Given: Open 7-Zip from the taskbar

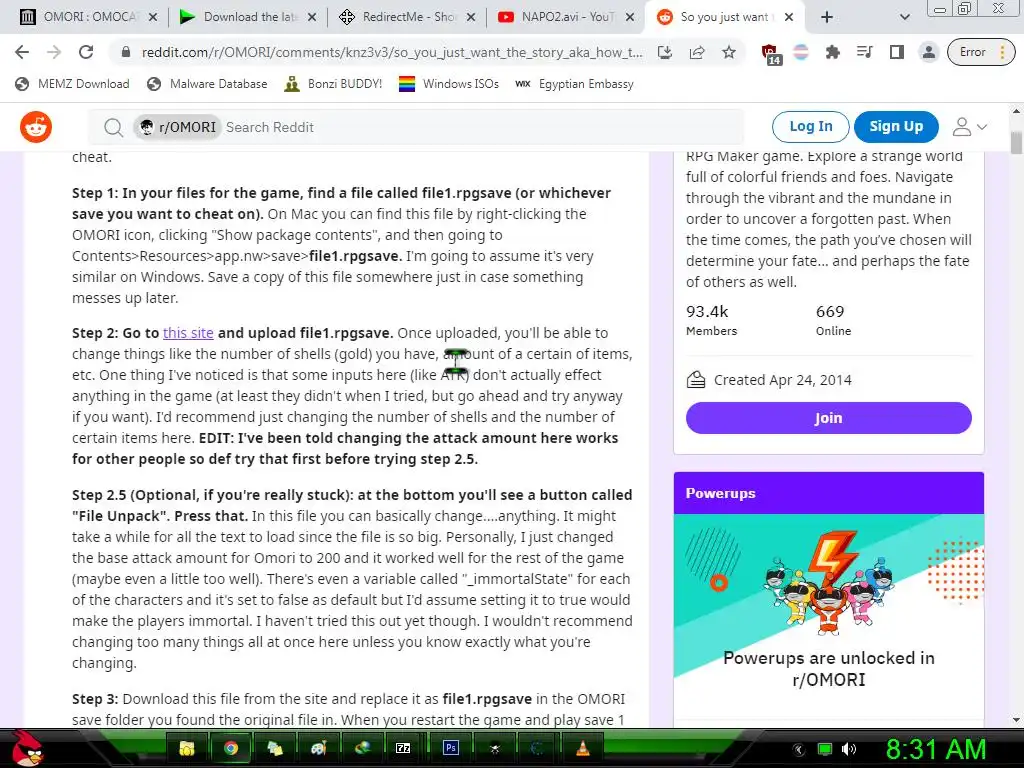Looking at the screenshot, I should click(x=403, y=748).
